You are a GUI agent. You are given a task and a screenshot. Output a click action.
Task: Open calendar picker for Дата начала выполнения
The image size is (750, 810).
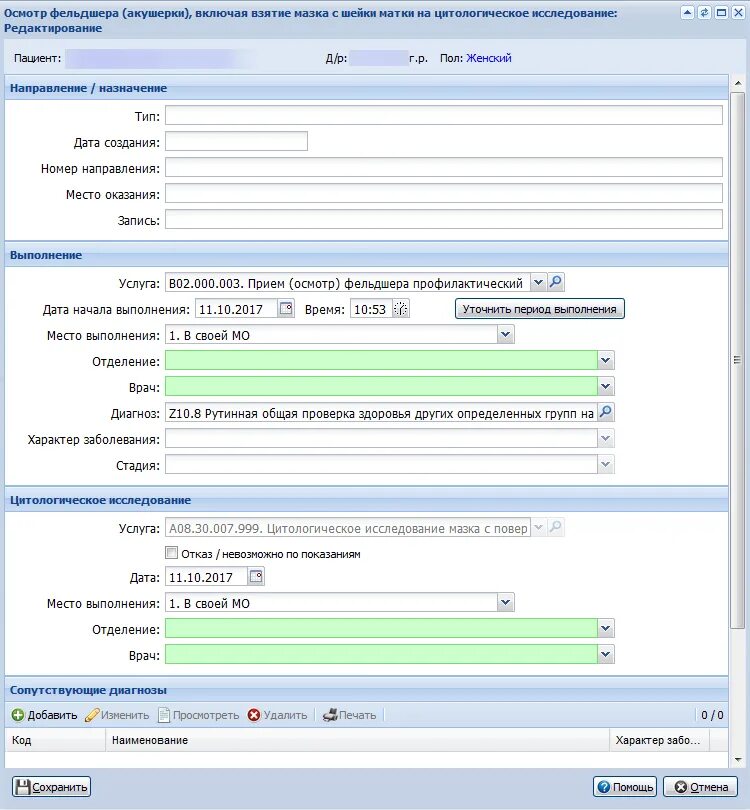tap(286, 309)
